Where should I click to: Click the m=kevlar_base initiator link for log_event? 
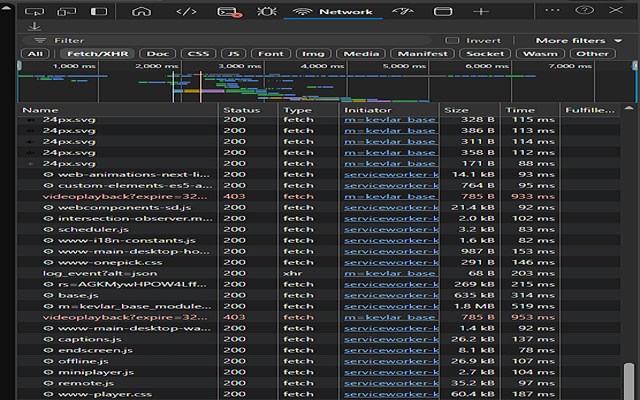[390, 273]
